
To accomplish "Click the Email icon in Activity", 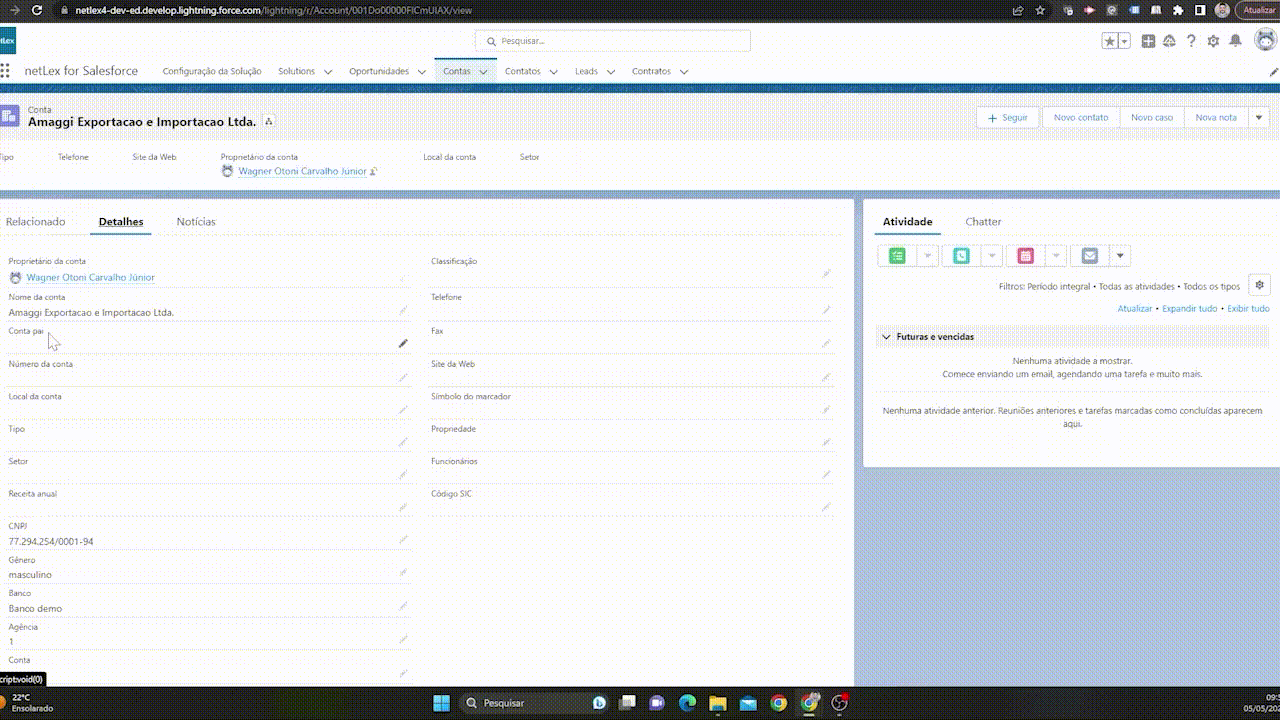I will pos(1089,256).
